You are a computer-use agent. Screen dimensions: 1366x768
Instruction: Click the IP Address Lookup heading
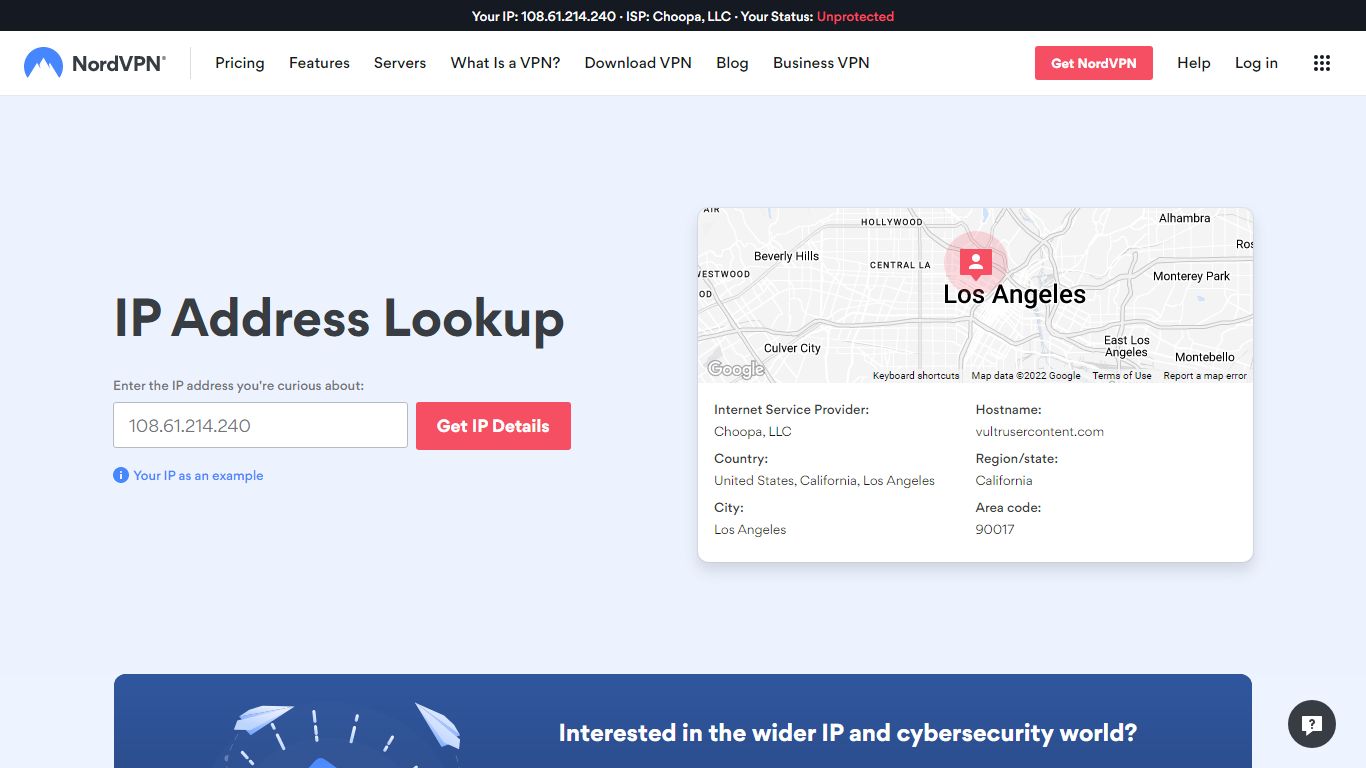point(339,318)
